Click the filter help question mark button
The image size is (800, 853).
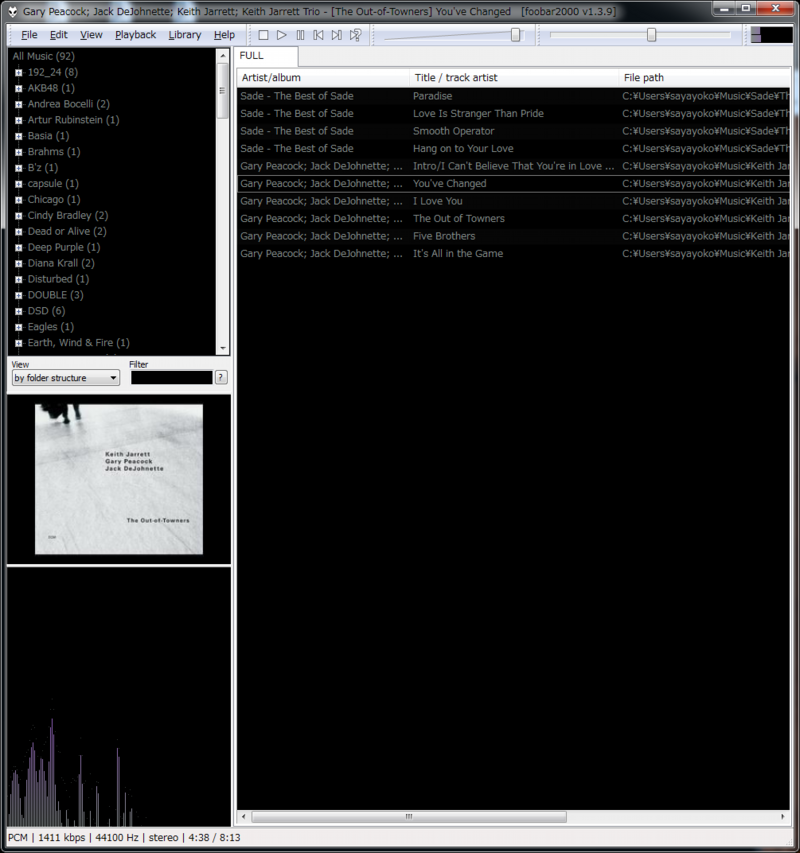[221, 378]
